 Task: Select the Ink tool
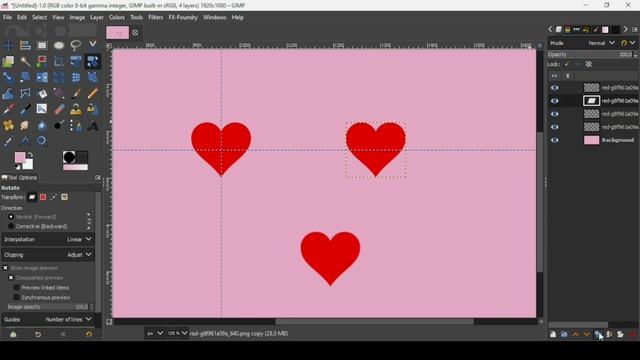tap(25, 109)
